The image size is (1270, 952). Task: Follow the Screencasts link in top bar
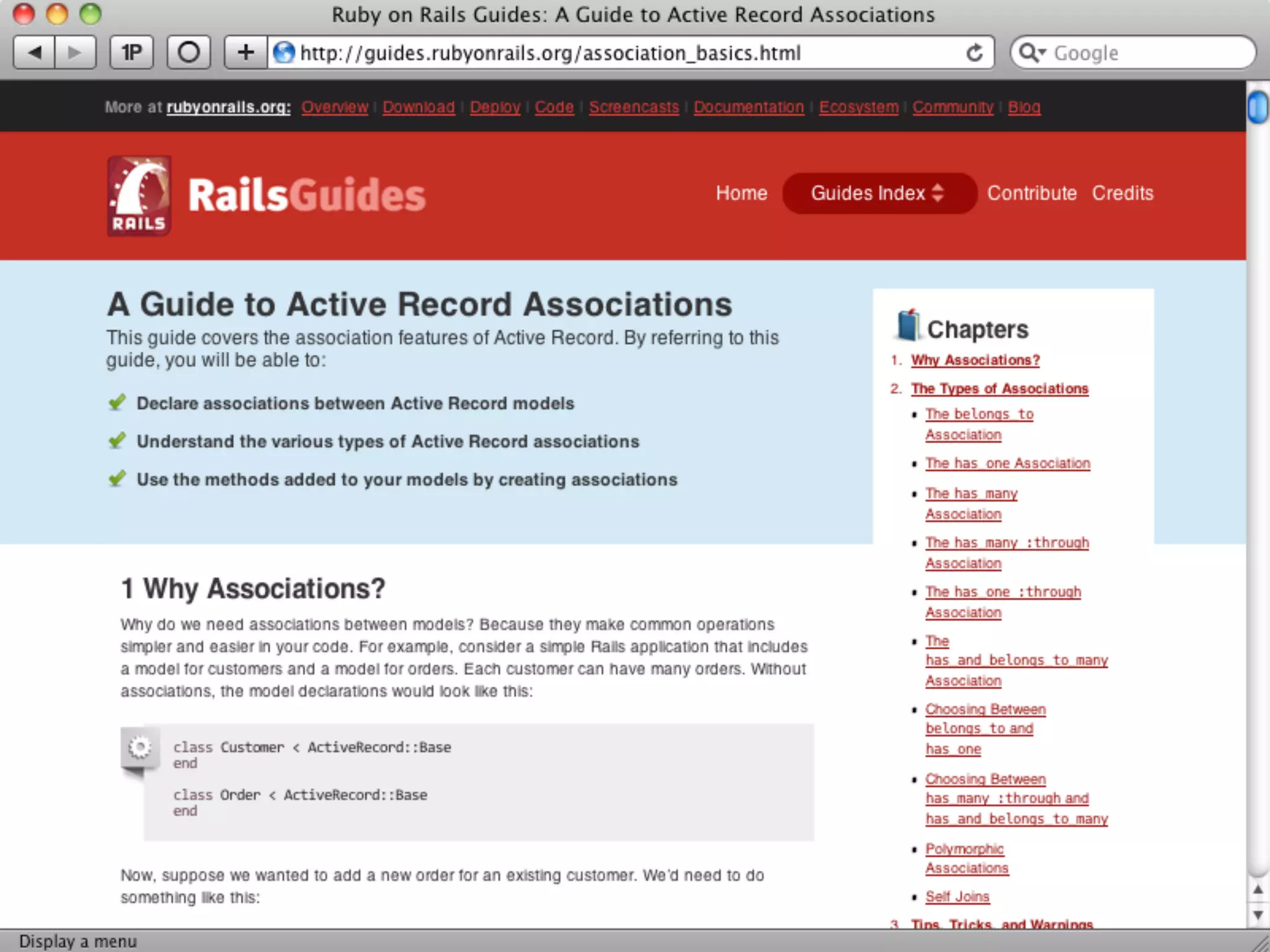tap(634, 107)
